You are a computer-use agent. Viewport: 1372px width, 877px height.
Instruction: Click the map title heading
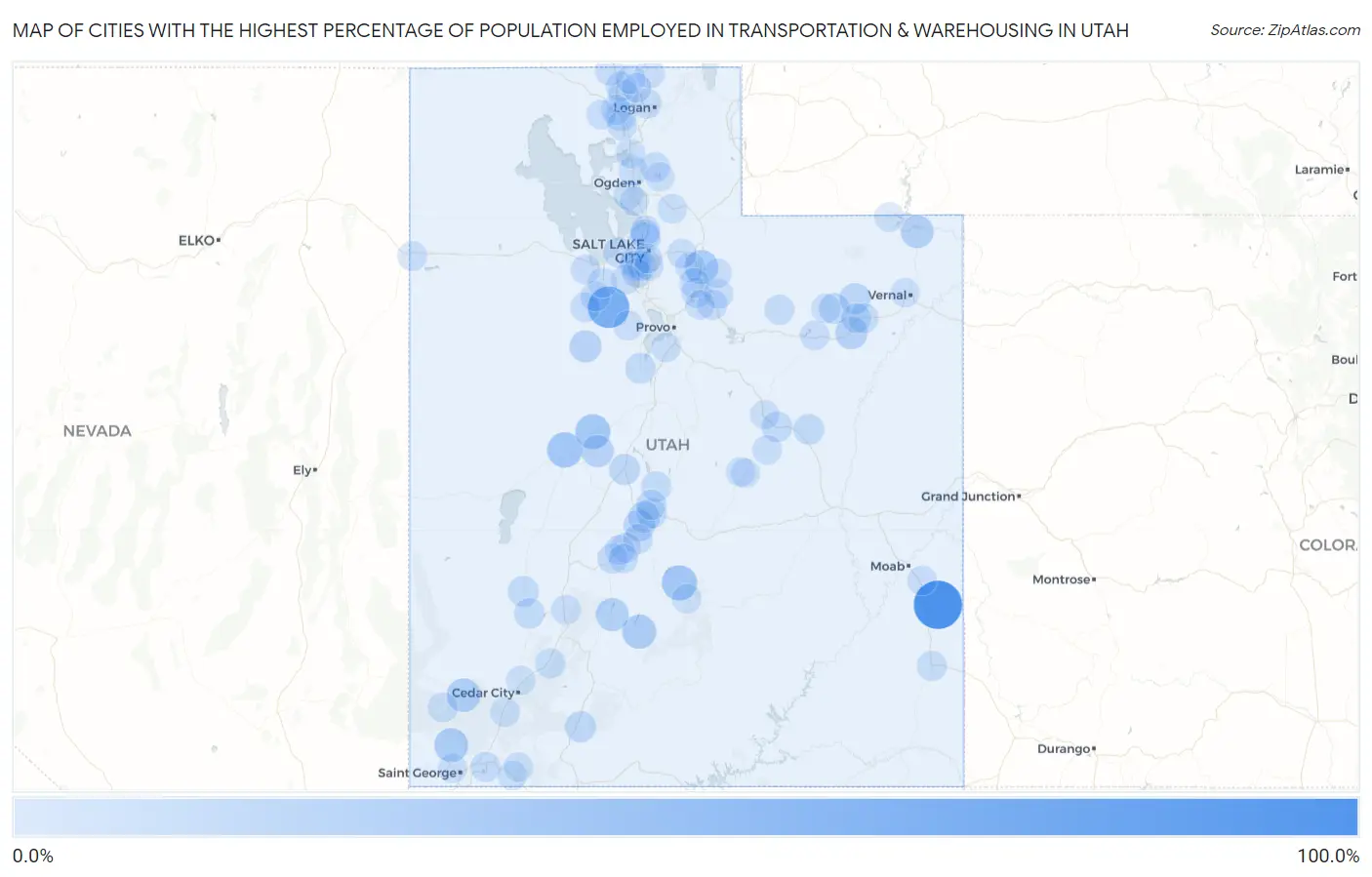[x=571, y=30]
